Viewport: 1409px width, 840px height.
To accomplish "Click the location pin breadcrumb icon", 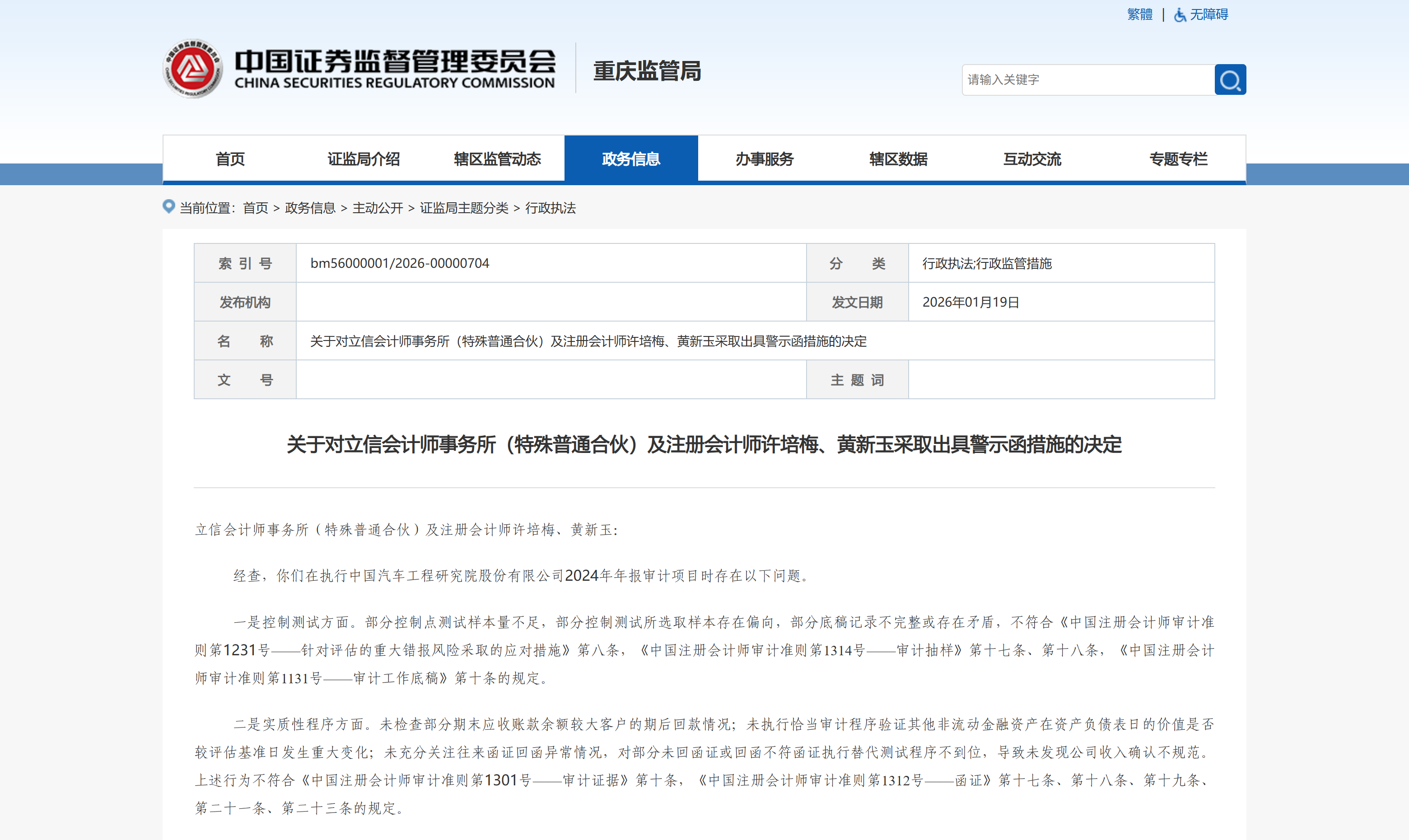I will 168,206.
